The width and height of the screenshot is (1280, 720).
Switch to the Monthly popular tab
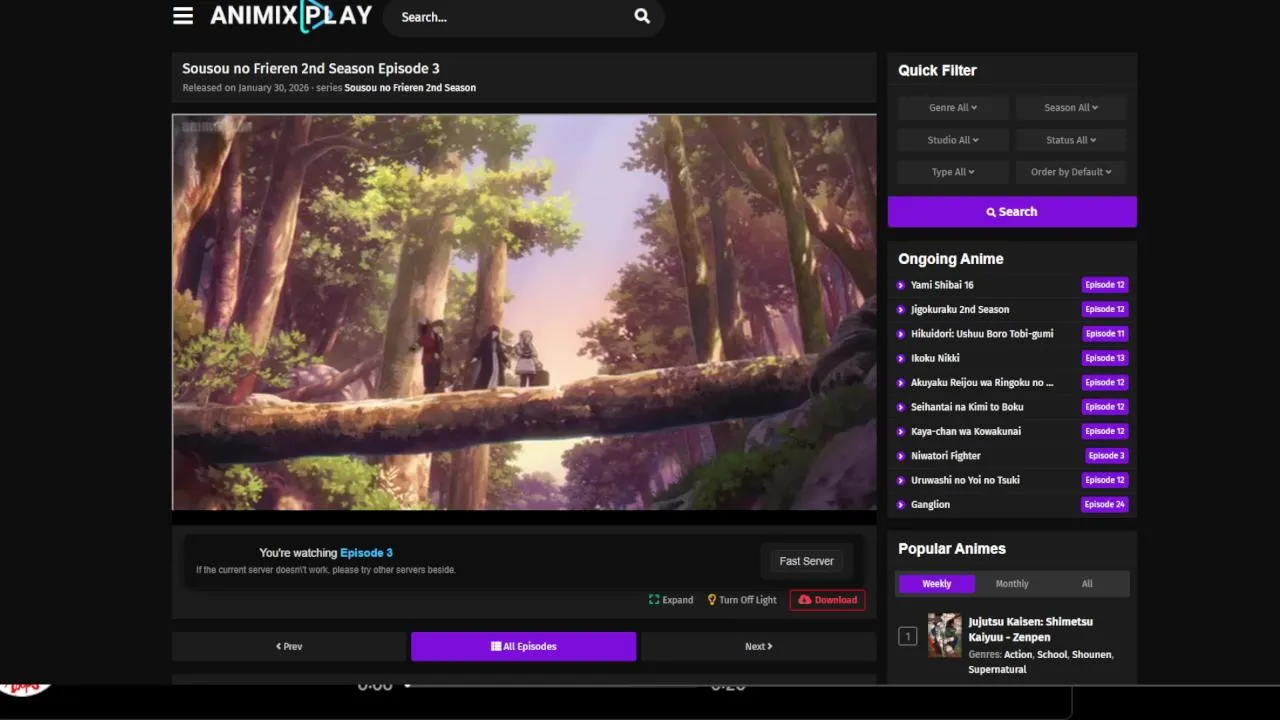1012,584
